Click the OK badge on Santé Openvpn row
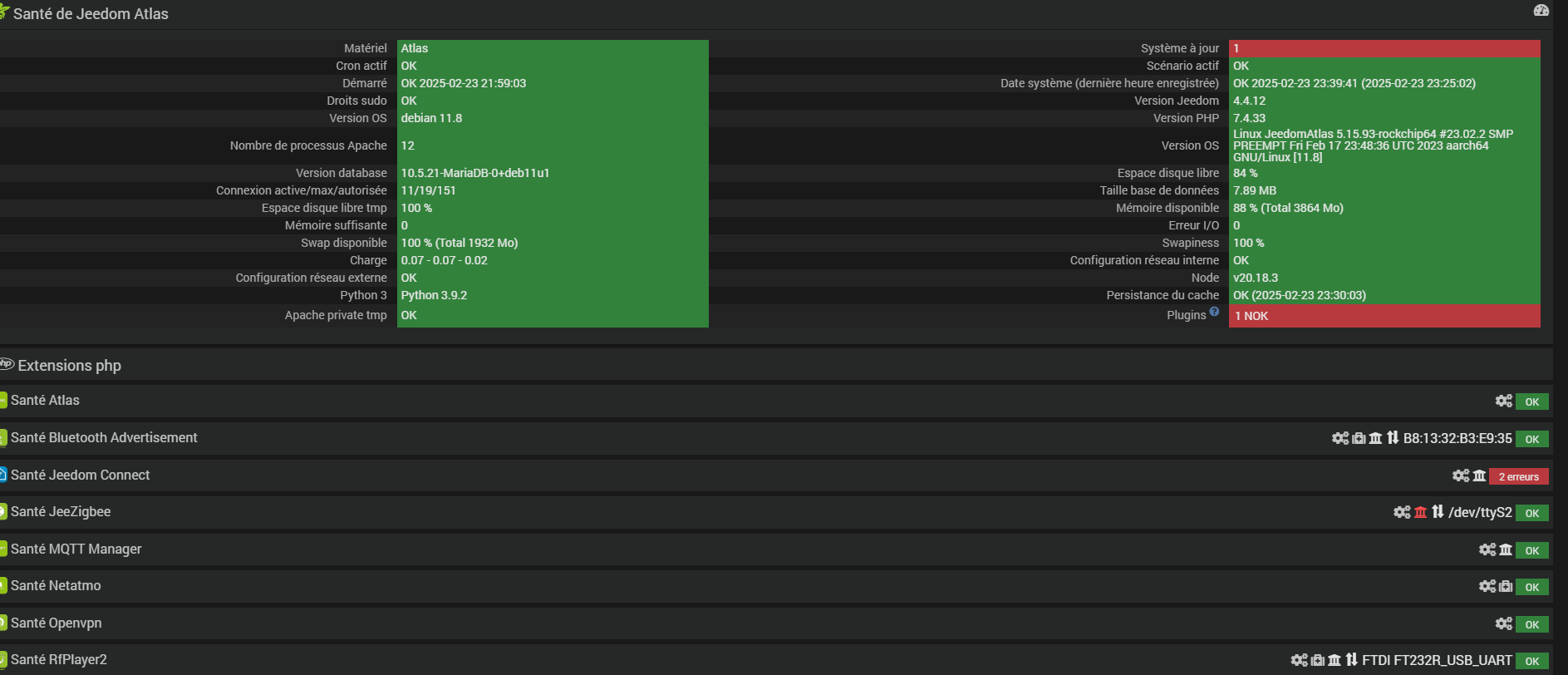Viewport: 1568px width, 675px height. (x=1531, y=624)
